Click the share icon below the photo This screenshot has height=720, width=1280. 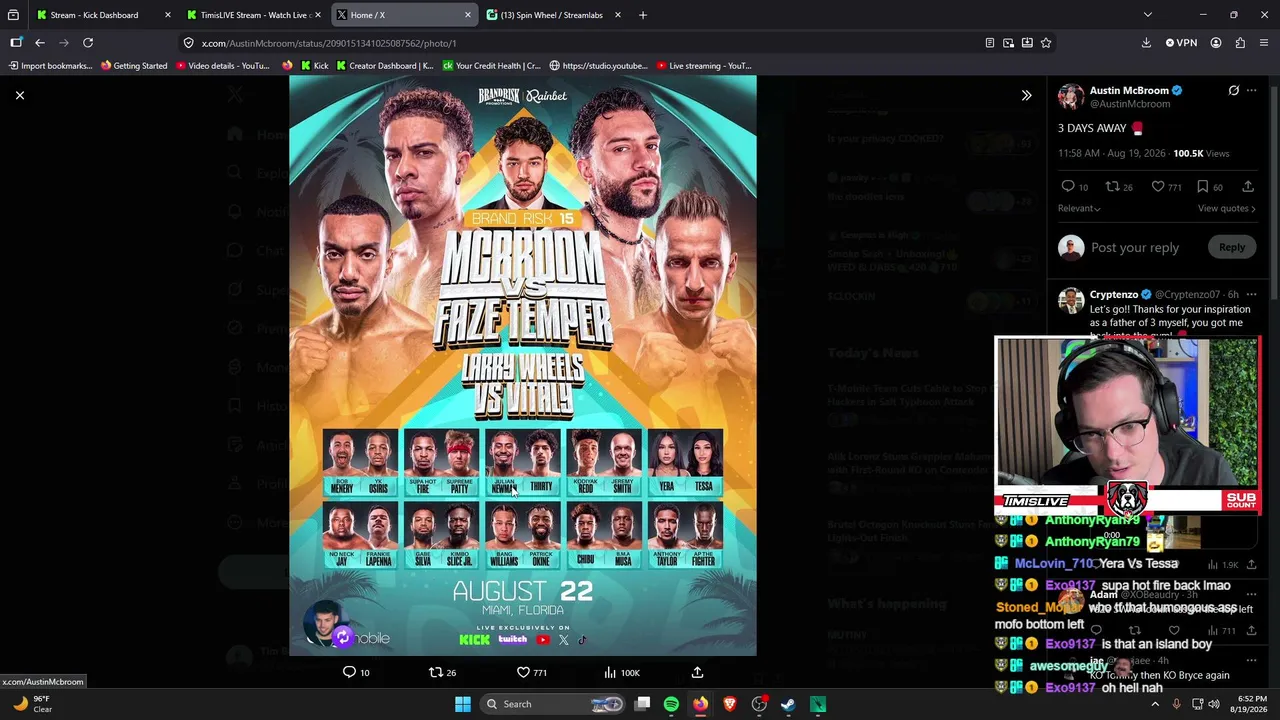(697, 672)
